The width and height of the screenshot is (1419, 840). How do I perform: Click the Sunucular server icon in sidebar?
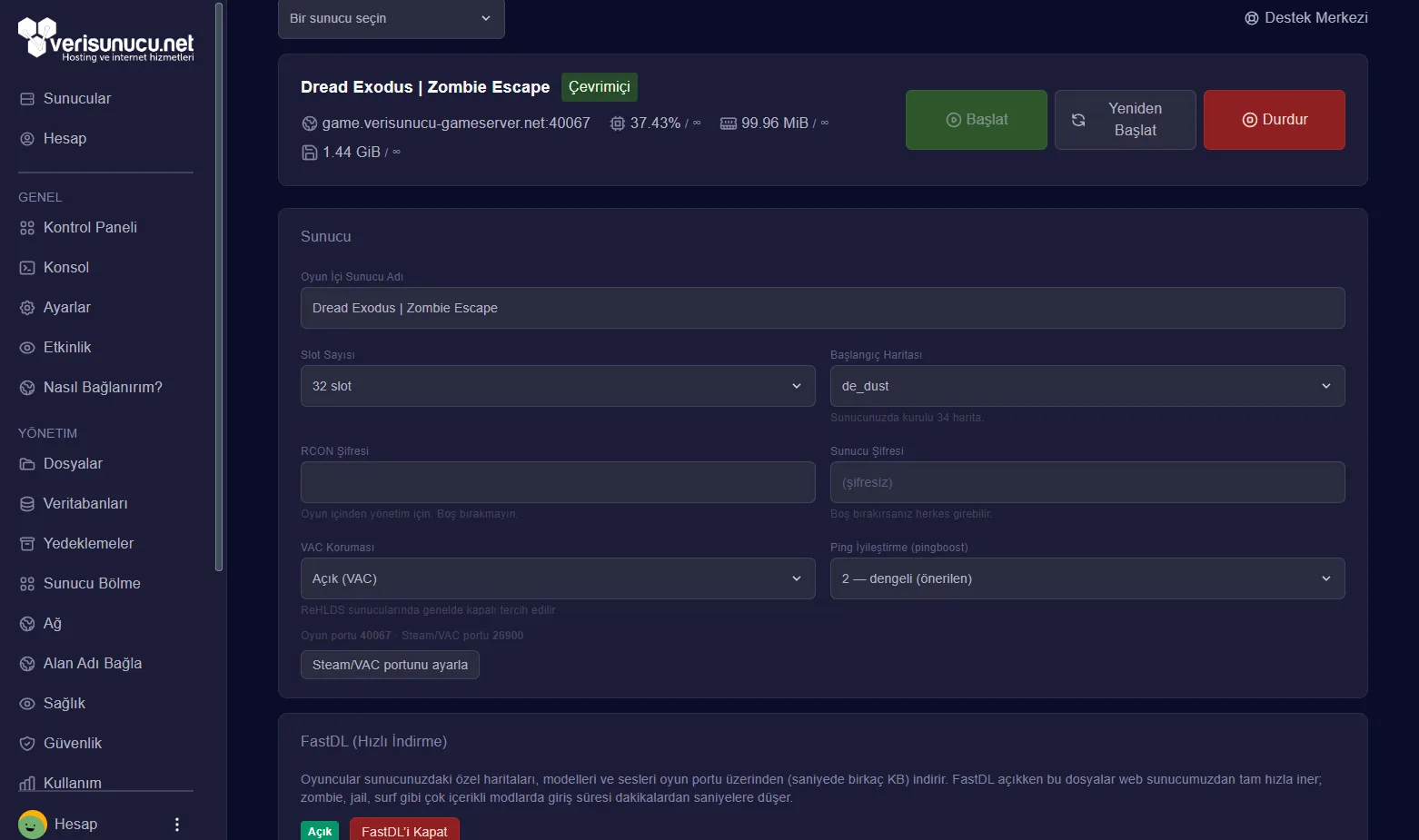tap(27, 99)
